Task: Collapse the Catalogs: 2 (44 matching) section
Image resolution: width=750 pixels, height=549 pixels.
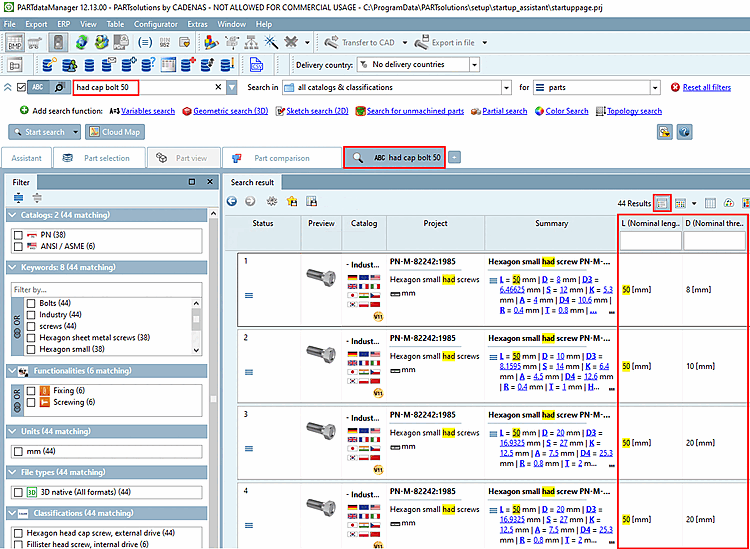Action: pos(12,215)
